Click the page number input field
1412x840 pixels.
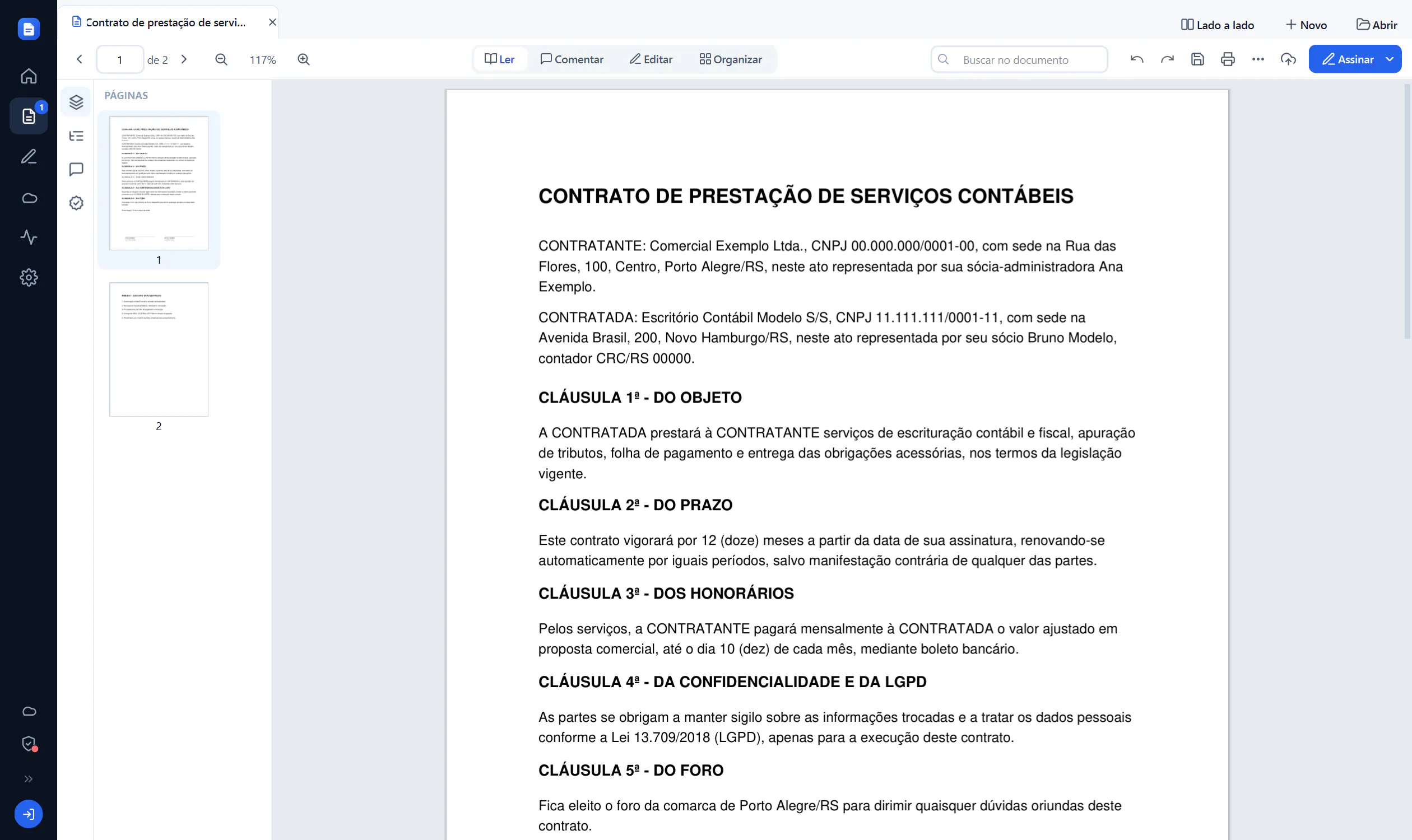pos(119,59)
